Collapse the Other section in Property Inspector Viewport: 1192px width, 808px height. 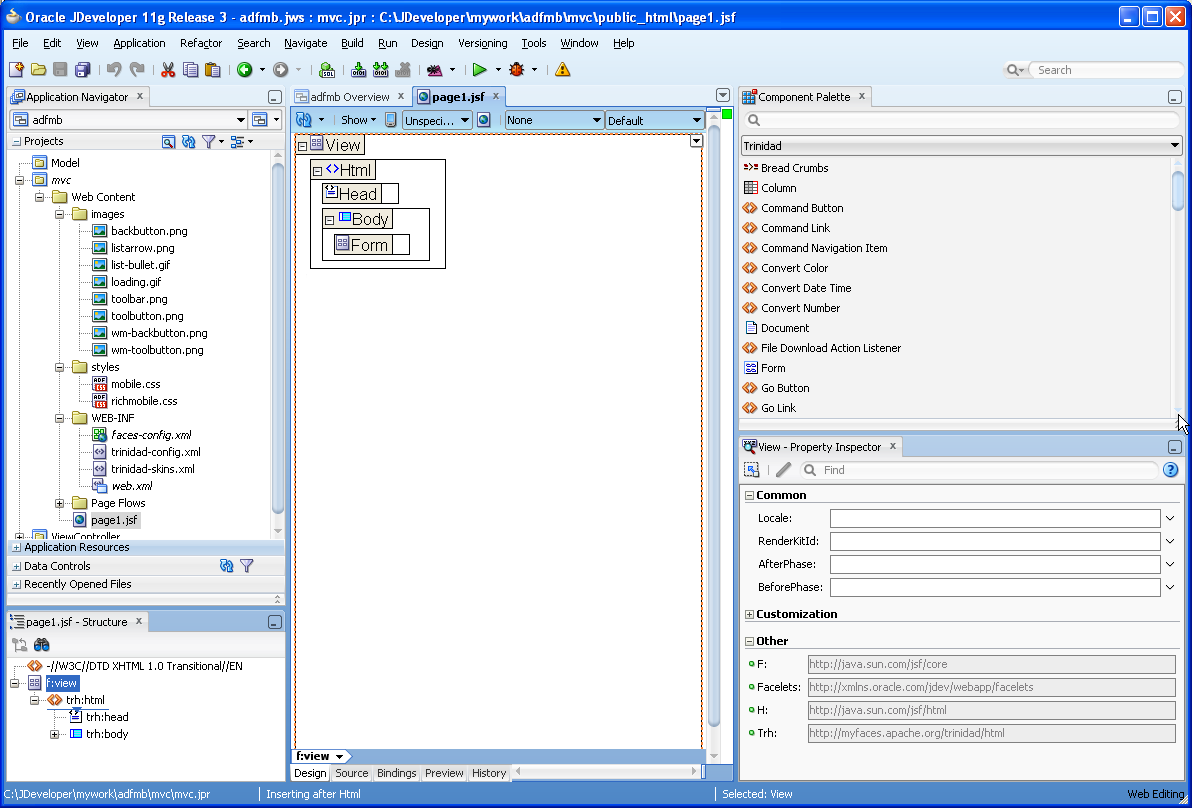pyautogui.click(x=750, y=641)
